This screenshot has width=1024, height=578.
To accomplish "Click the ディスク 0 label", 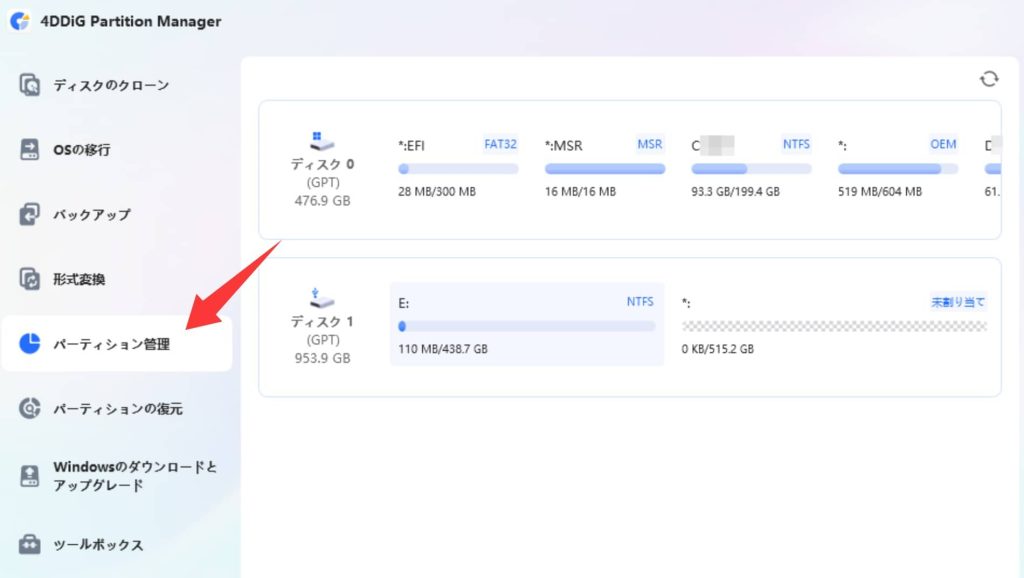I will 322,164.
